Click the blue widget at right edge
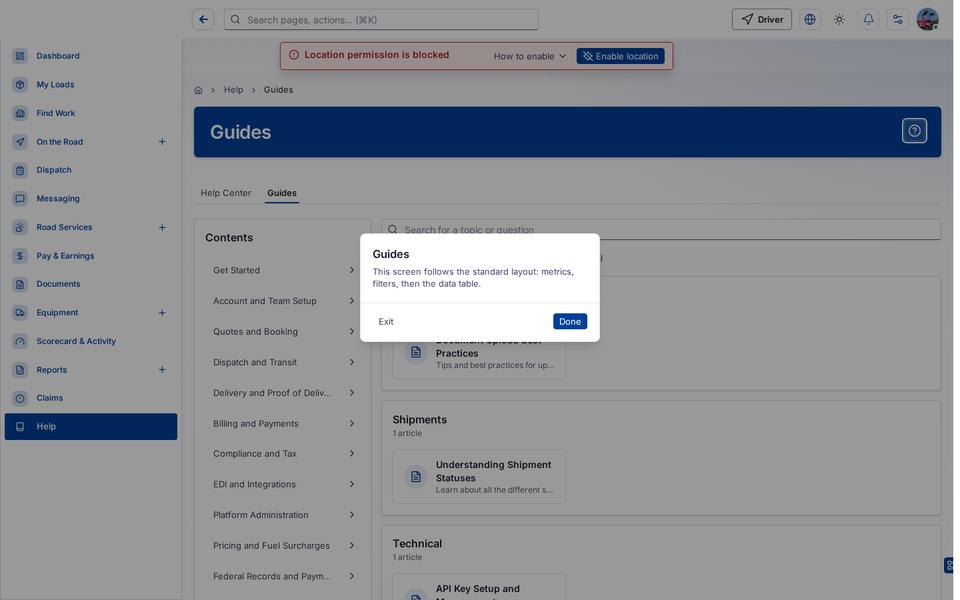 948,565
